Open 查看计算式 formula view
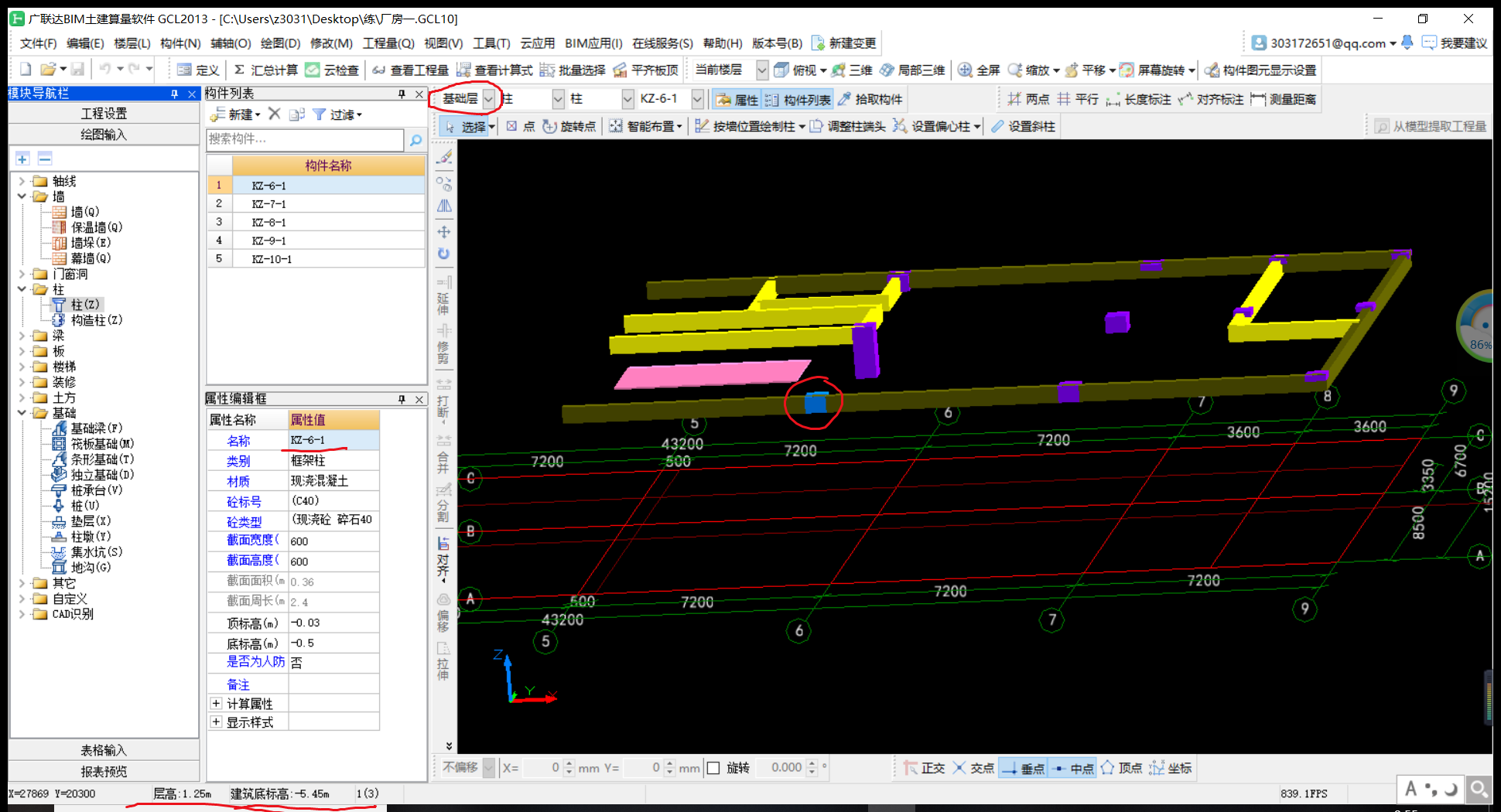This screenshot has width=1501, height=812. (x=494, y=70)
